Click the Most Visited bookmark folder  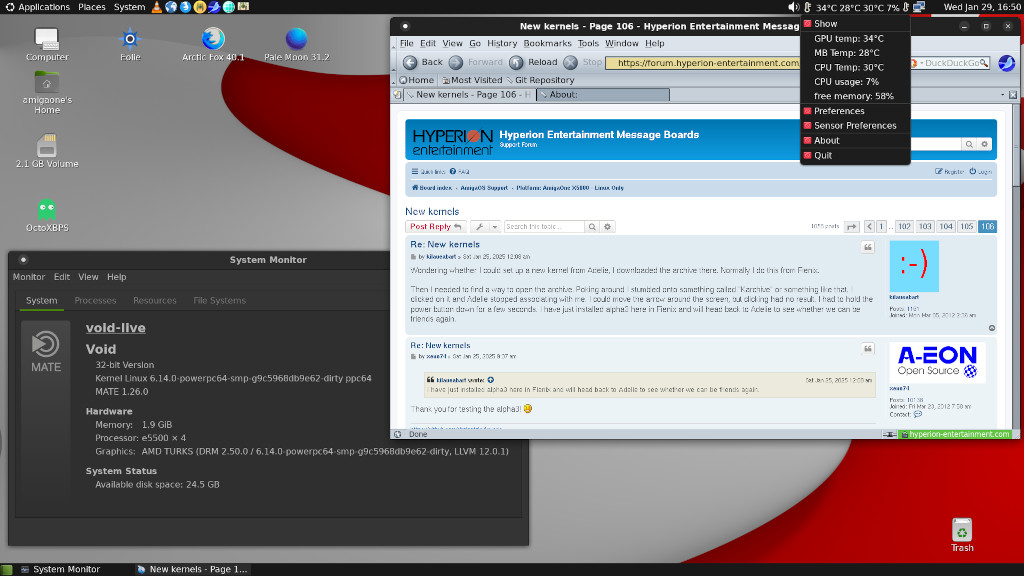click(472, 80)
